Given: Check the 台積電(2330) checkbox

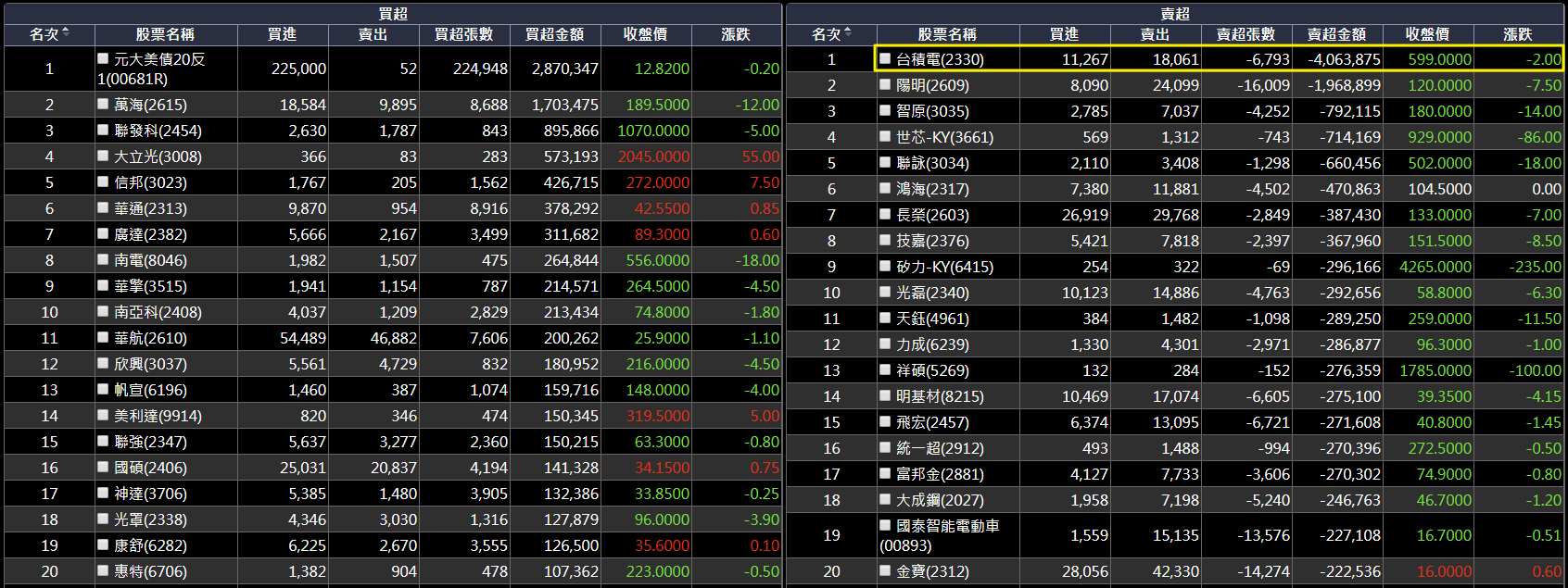Looking at the screenshot, I should tap(886, 58).
